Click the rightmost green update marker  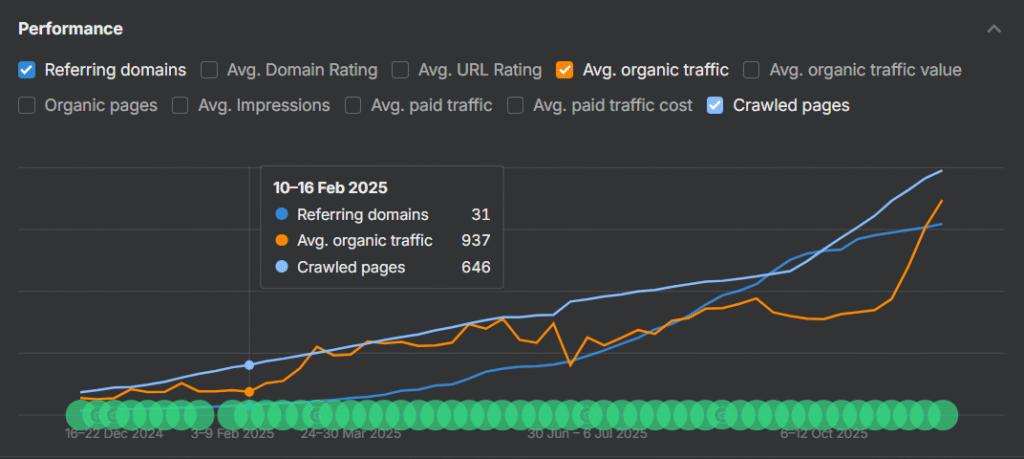tap(943, 414)
